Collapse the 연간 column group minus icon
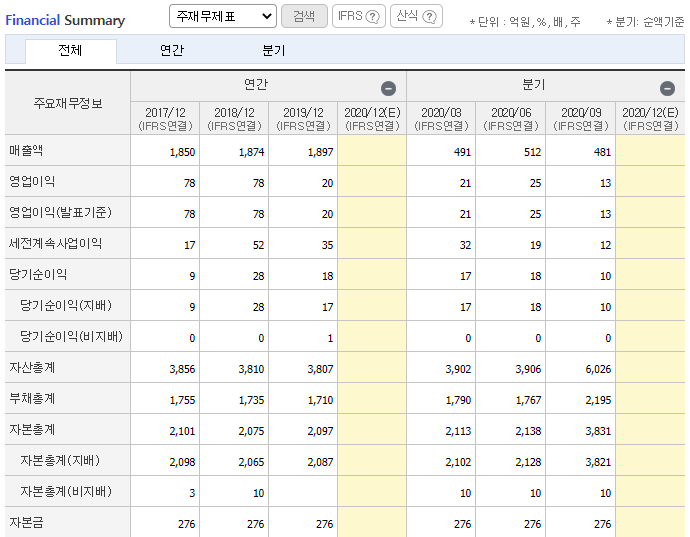 [x=388, y=88]
